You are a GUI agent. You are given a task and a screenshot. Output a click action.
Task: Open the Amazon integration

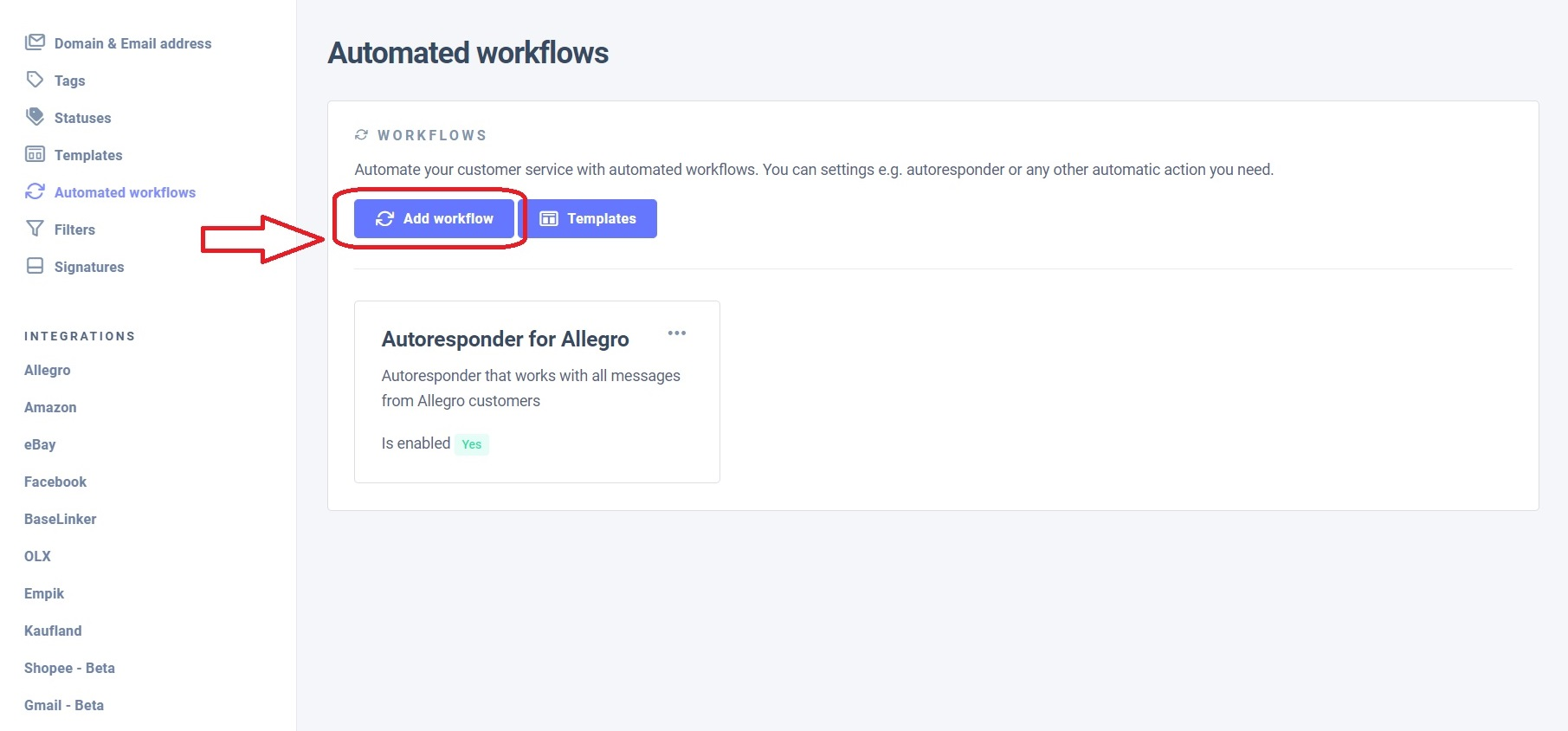pyautogui.click(x=50, y=407)
